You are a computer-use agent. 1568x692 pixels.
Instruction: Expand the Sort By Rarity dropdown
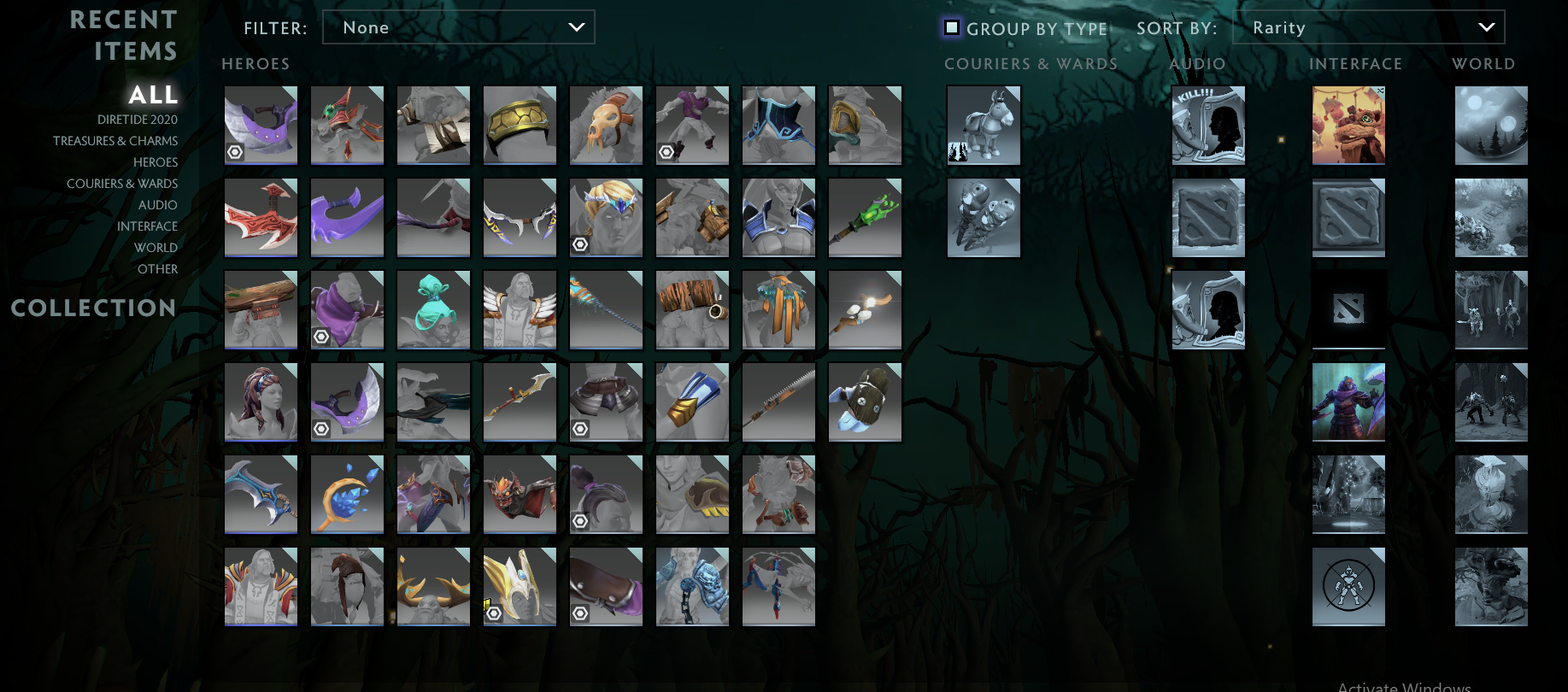click(1368, 27)
